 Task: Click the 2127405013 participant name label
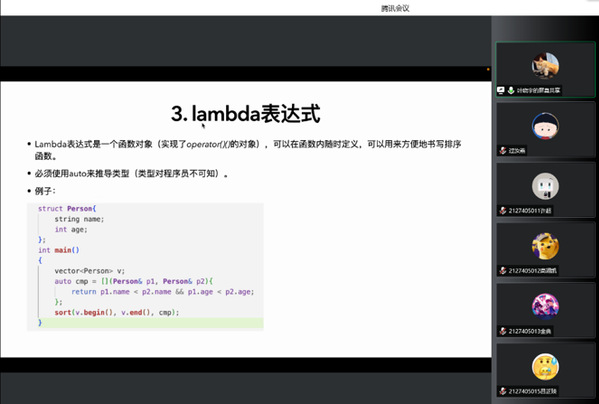pos(530,331)
